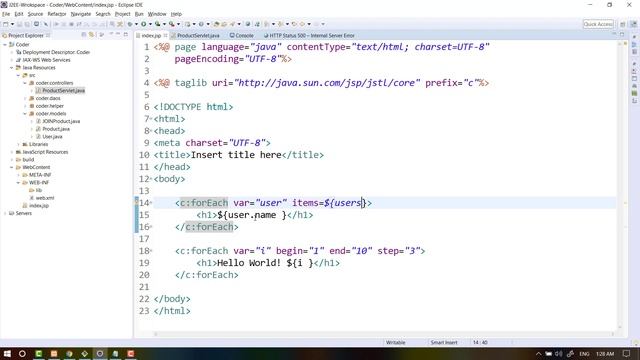Viewport: 640px width, 360px height.
Task: Open the New wizard dropdown arrow
Action: click(12, 24)
